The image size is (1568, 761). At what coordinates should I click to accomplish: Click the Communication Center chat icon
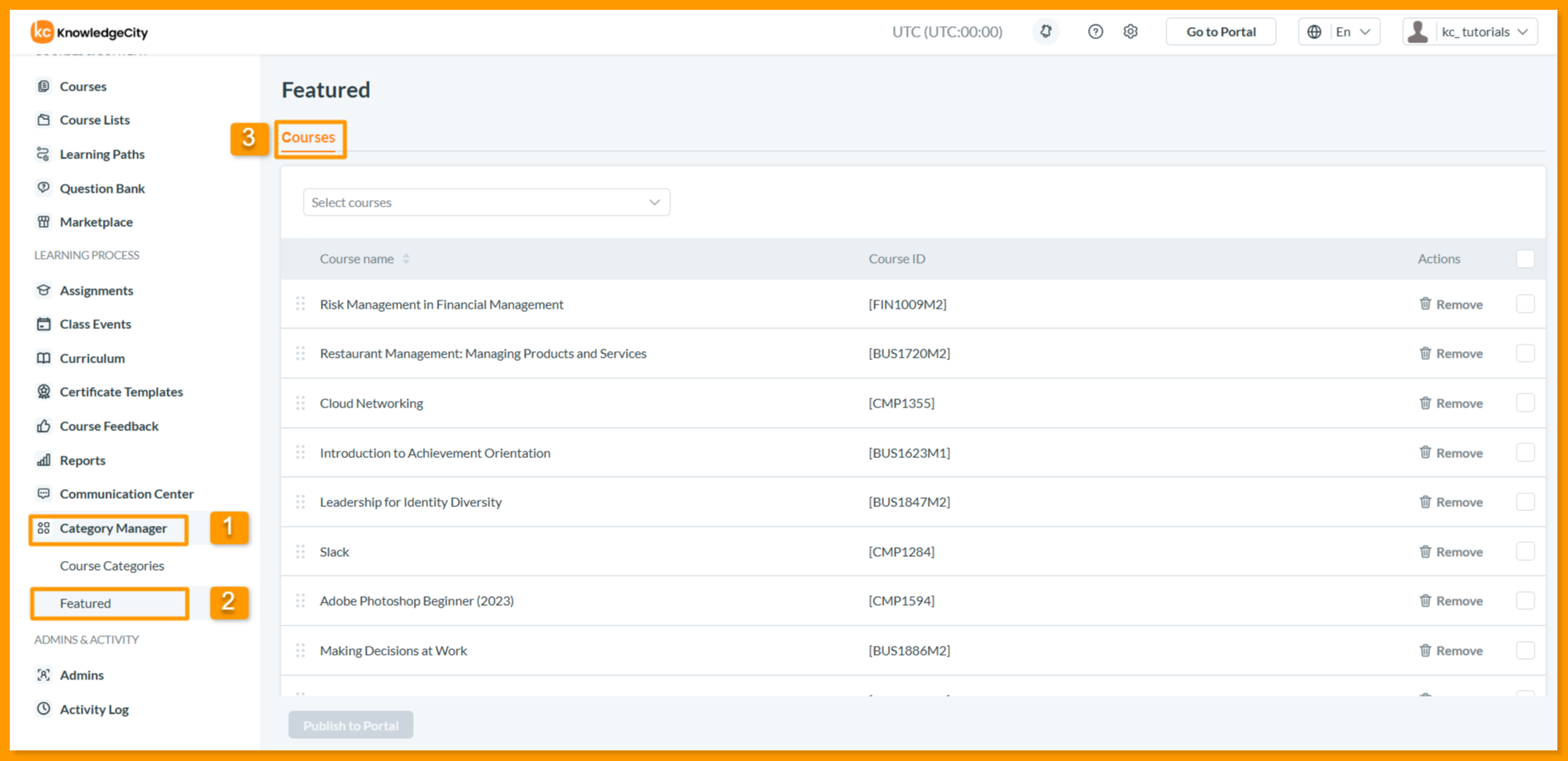(44, 494)
